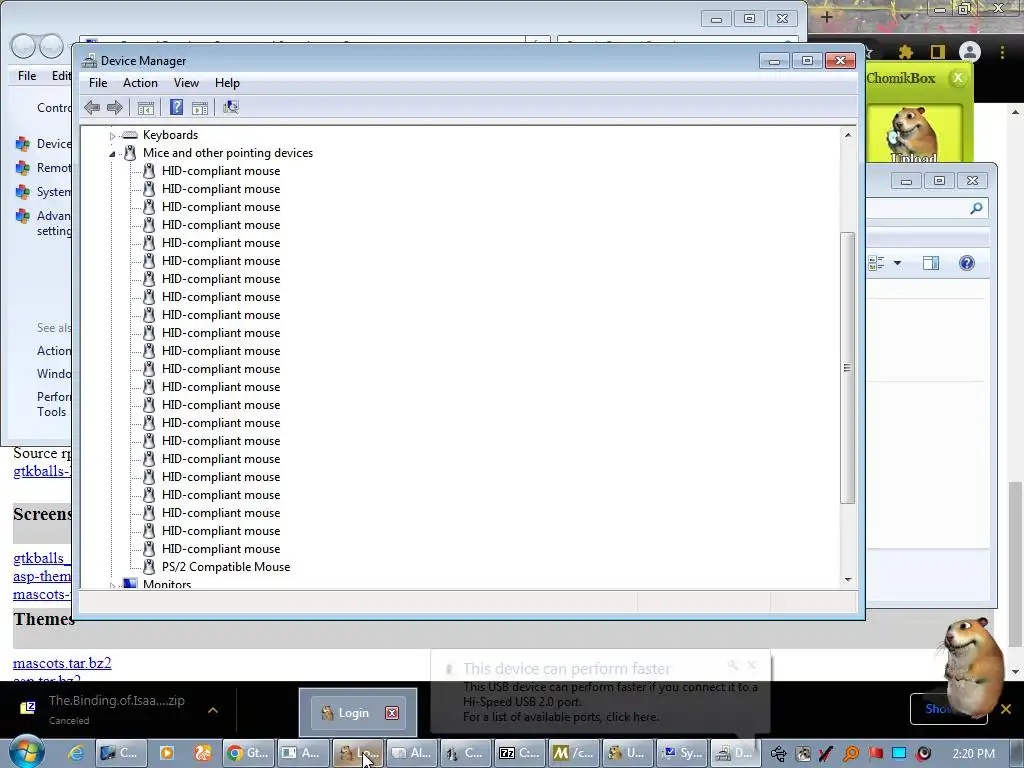Open the blue question-mark Help toolbar icon
Viewport: 1024px width, 768px height.
coord(176,108)
